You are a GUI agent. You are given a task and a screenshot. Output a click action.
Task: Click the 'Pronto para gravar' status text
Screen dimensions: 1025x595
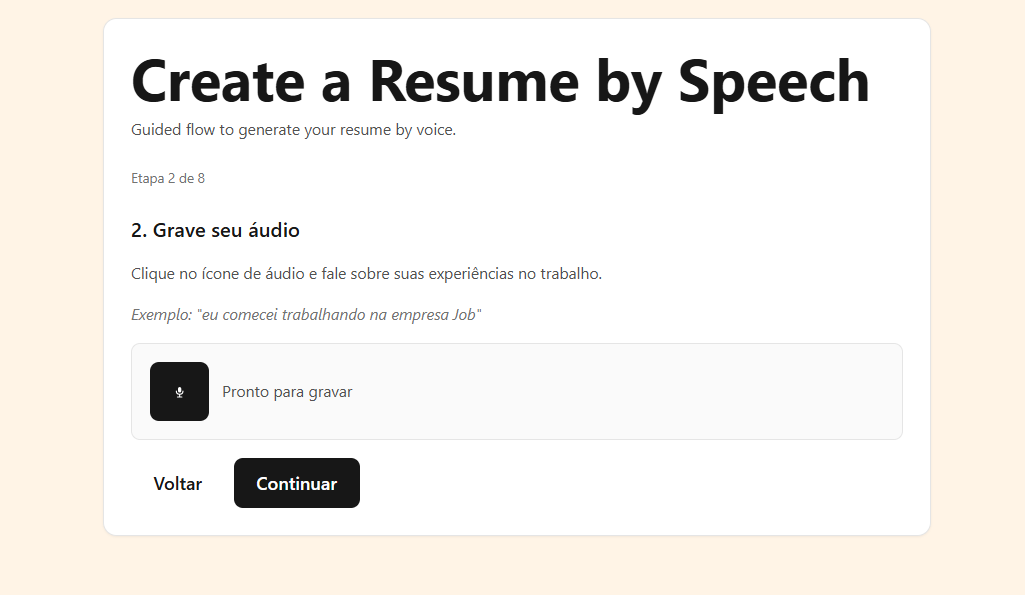(287, 391)
